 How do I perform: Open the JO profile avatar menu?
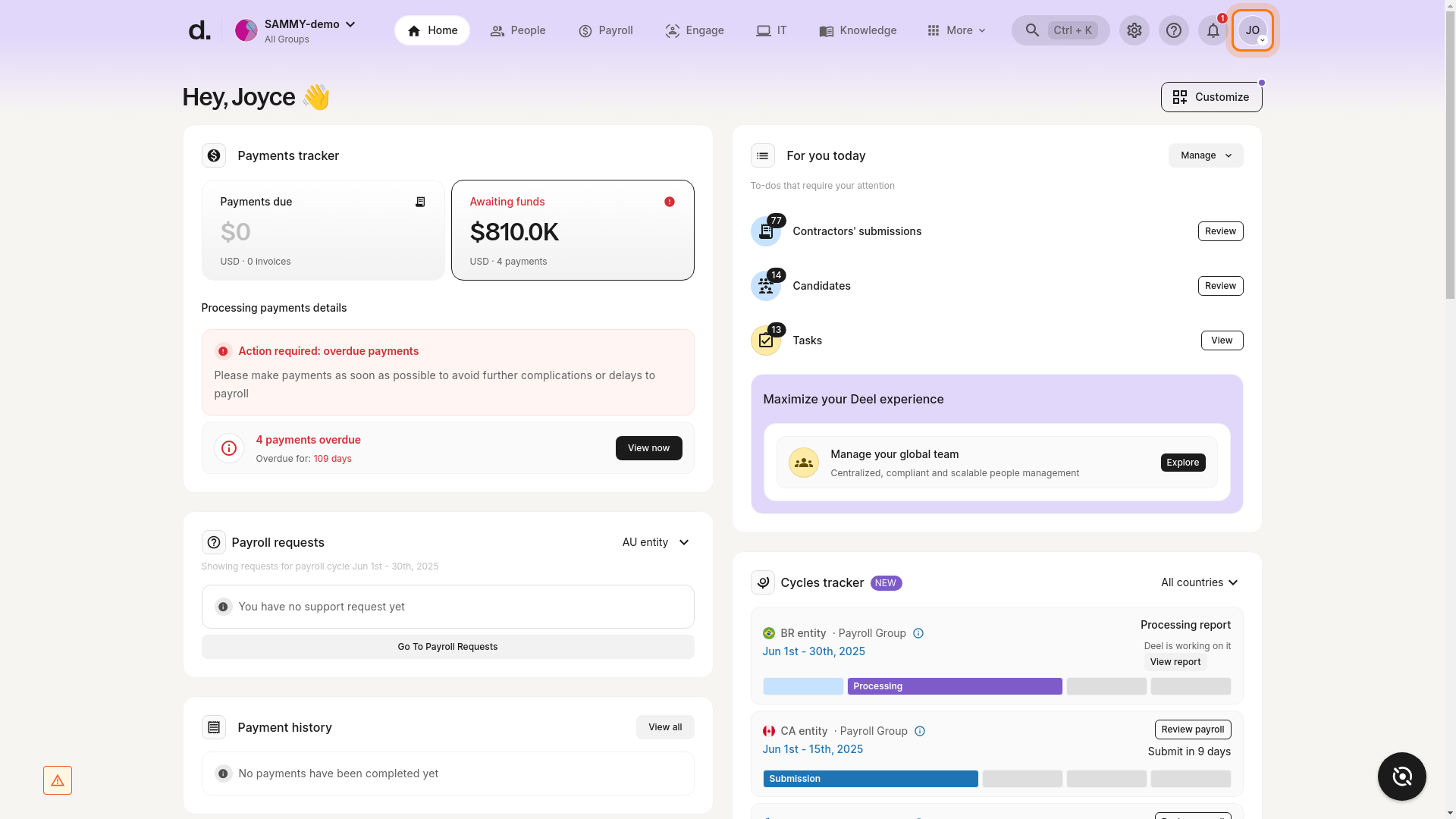(1252, 30)
